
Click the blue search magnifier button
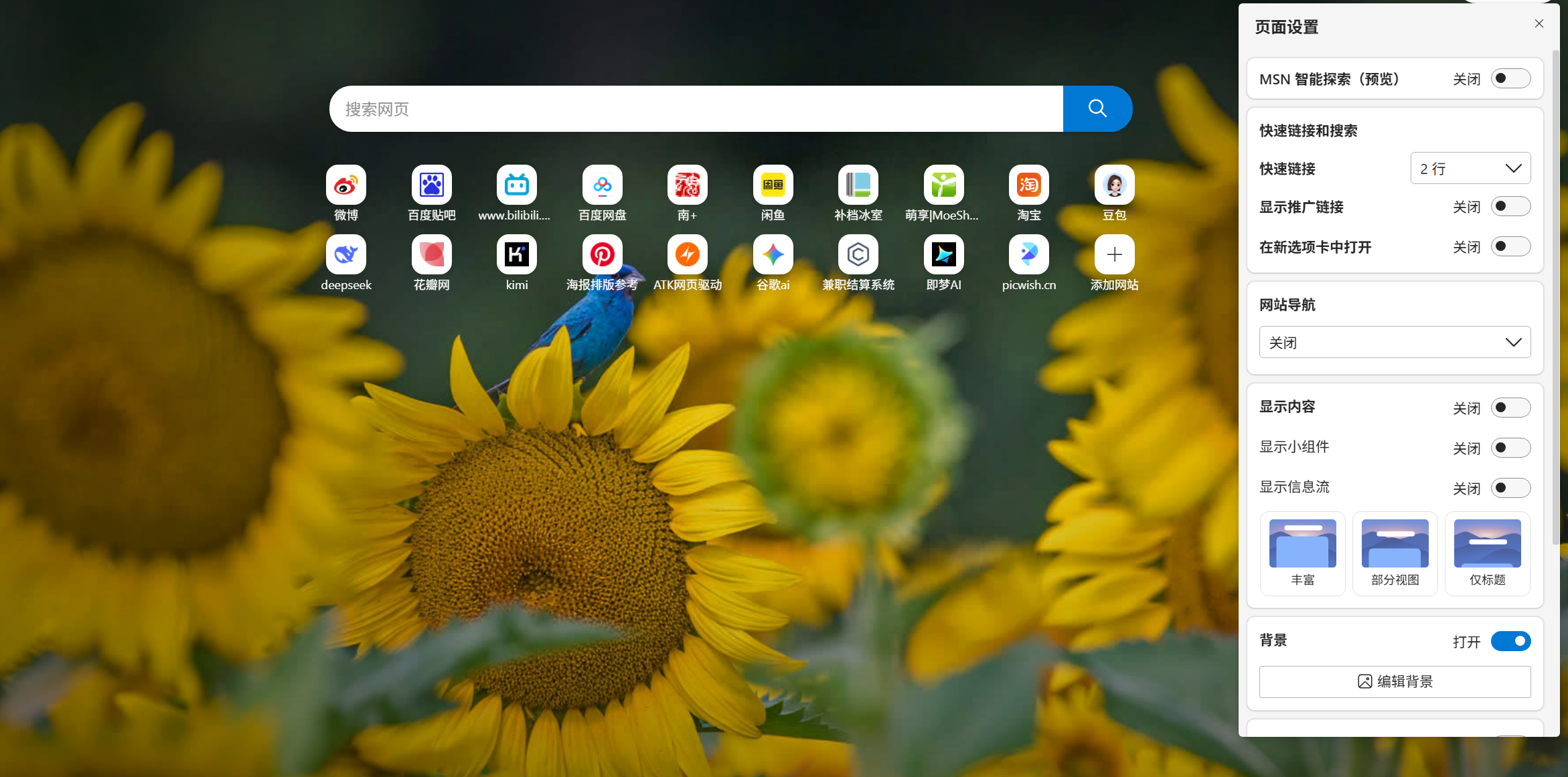click(x=1097, y=108)
